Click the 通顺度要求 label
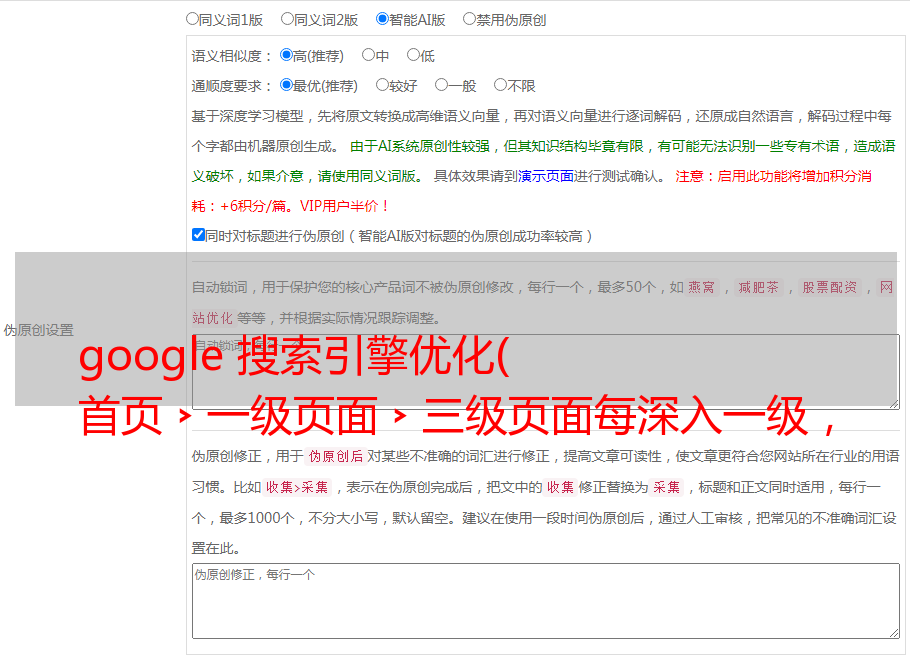The height and width of the screenshot is (658, 911). tap(231, 86)
